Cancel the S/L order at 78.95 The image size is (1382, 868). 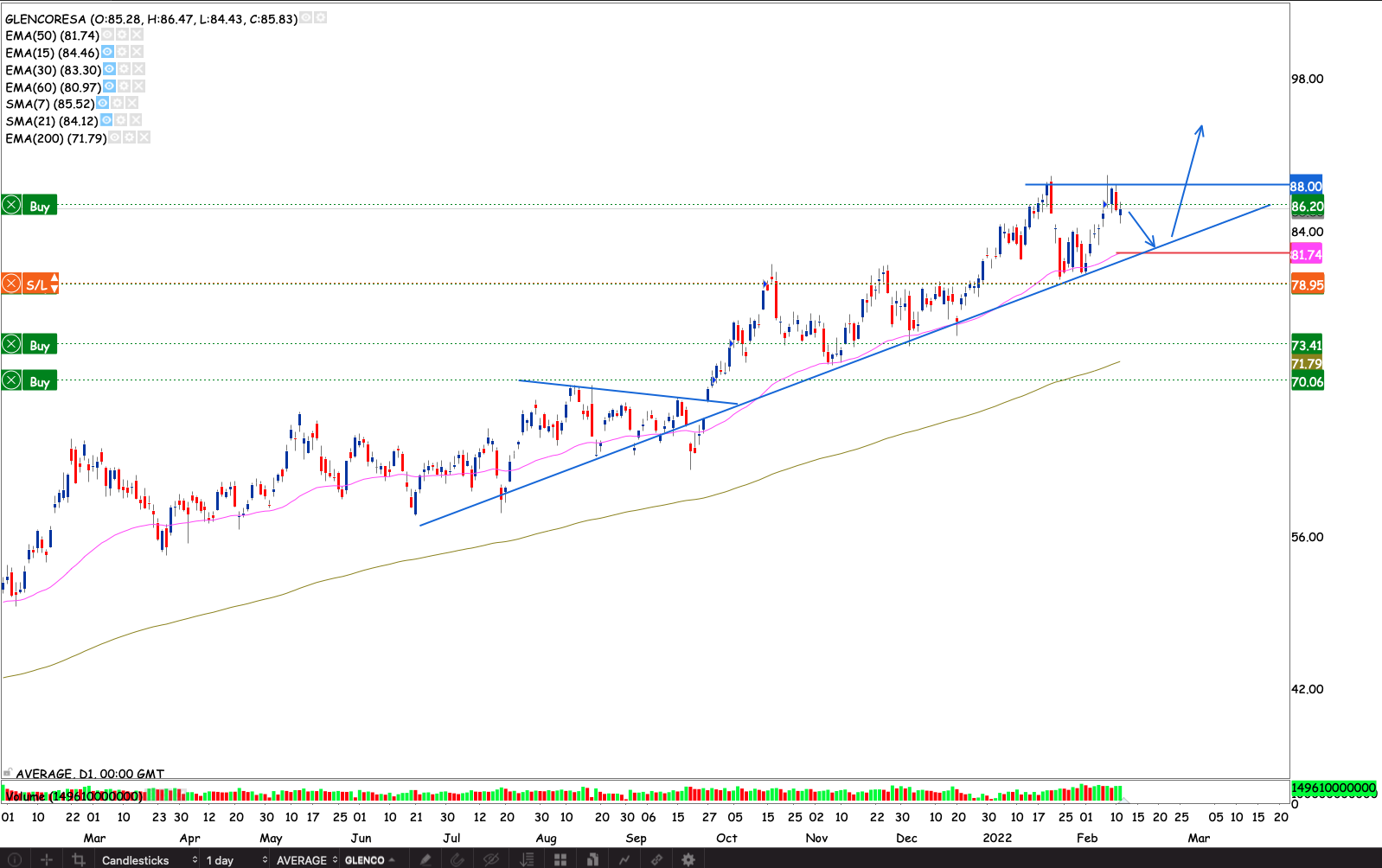point(11,284)
